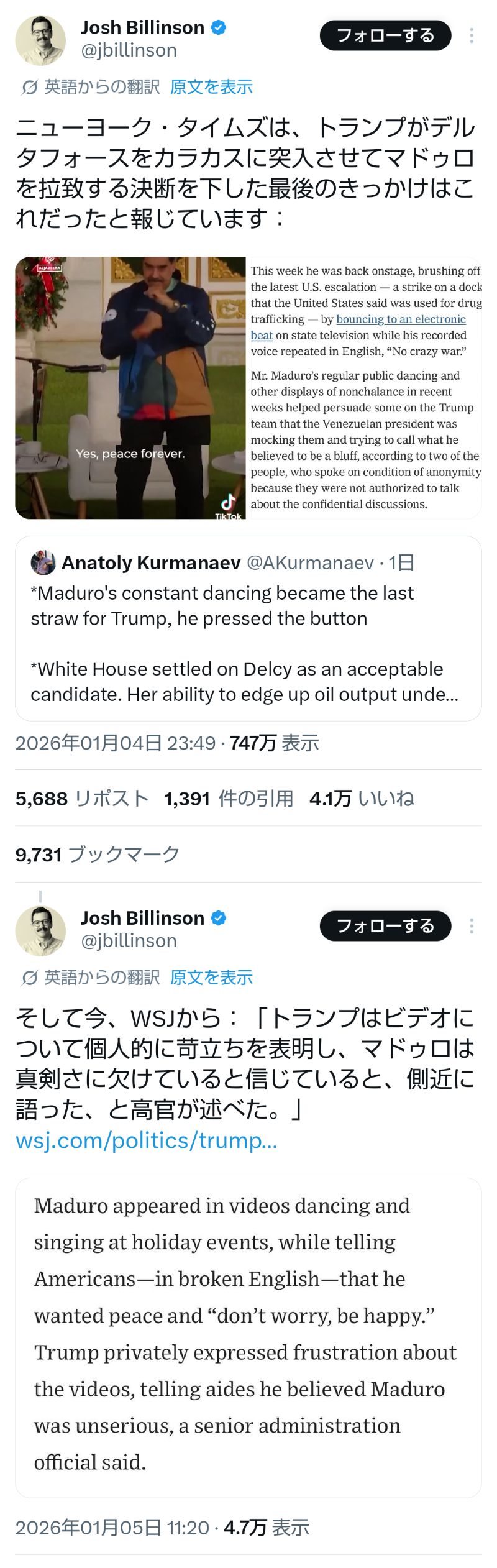Show original text of second tweet
This screenshot has width=497, height=1568.
coord(211,978)
